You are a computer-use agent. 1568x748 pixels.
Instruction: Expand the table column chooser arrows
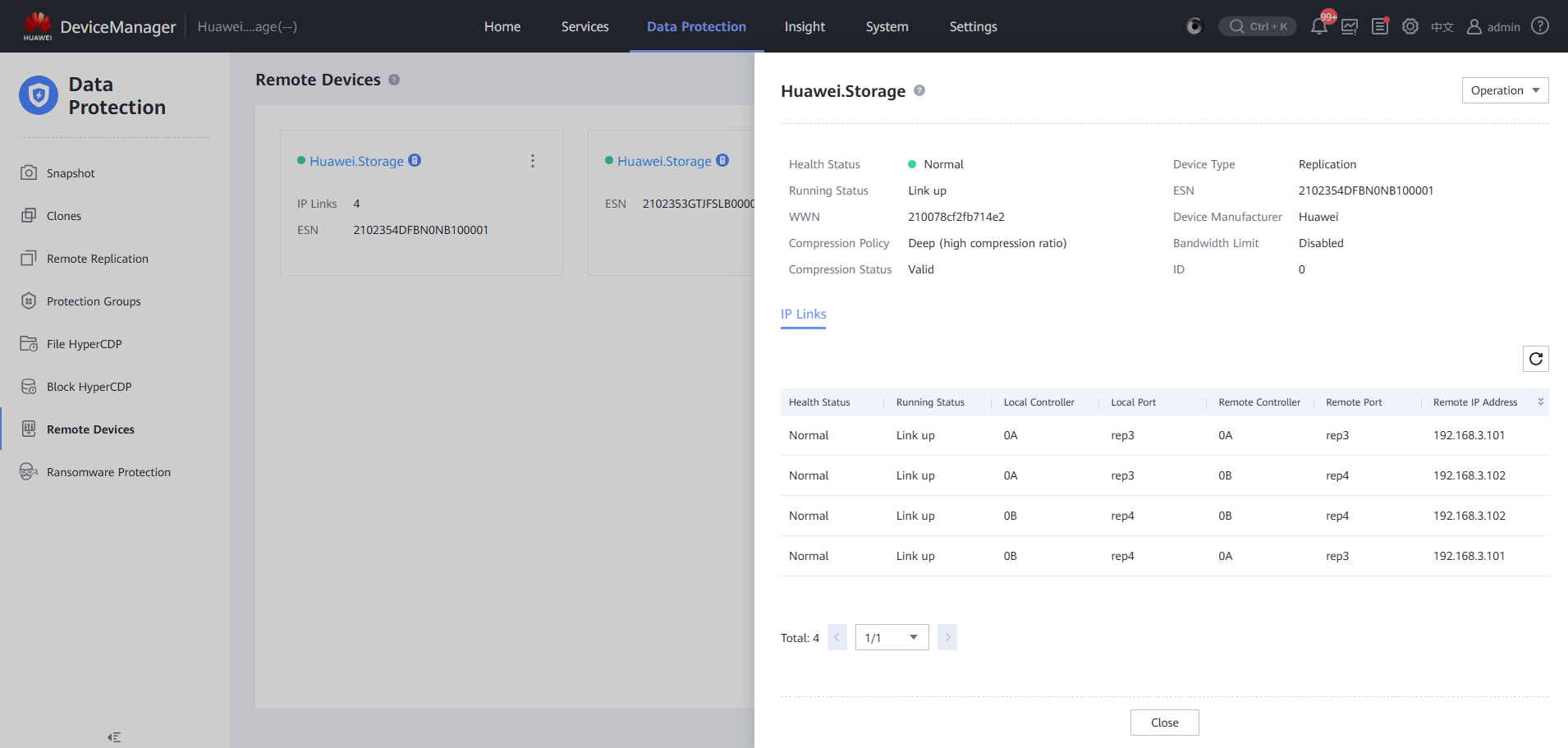point(1540,402)
